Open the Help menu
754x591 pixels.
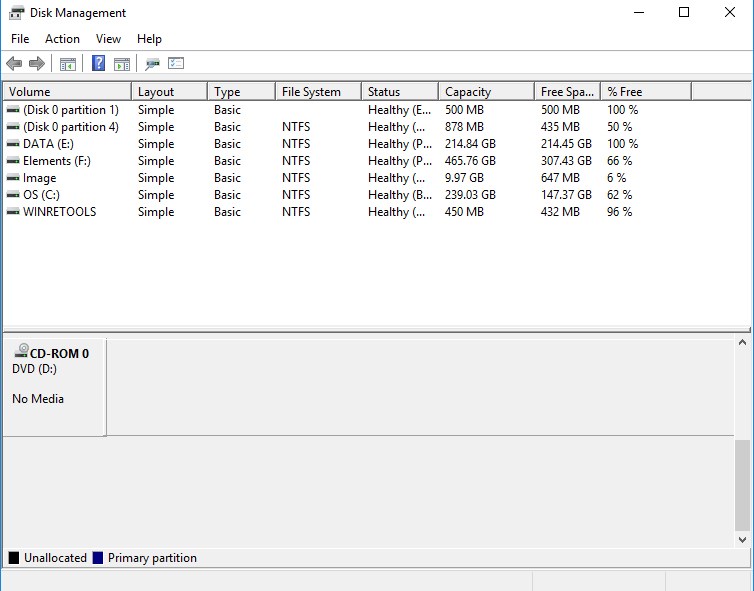(149, 39)
